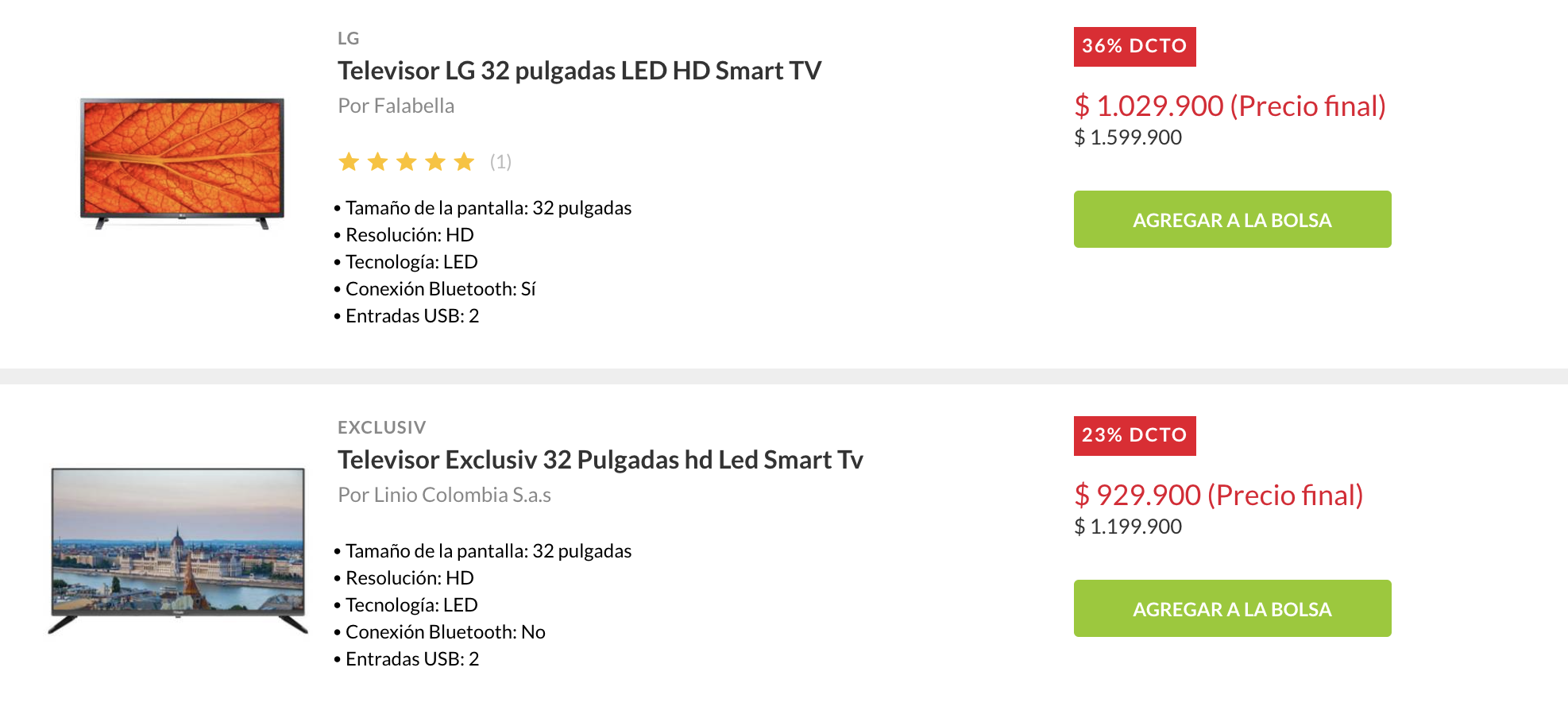Click the LG brand label
Image resolution: width=1568 pixels, height=710 pixels.
(348, 38)
